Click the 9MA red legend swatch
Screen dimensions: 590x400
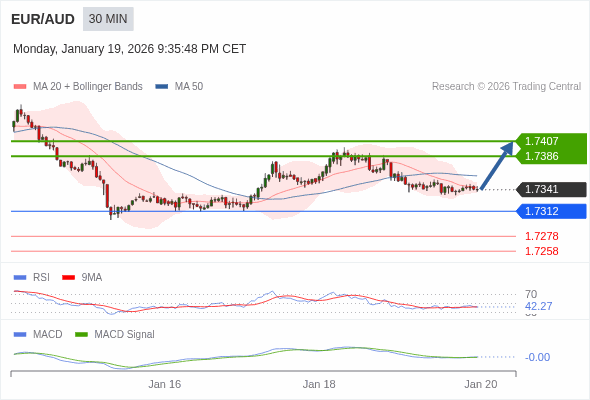68,278
